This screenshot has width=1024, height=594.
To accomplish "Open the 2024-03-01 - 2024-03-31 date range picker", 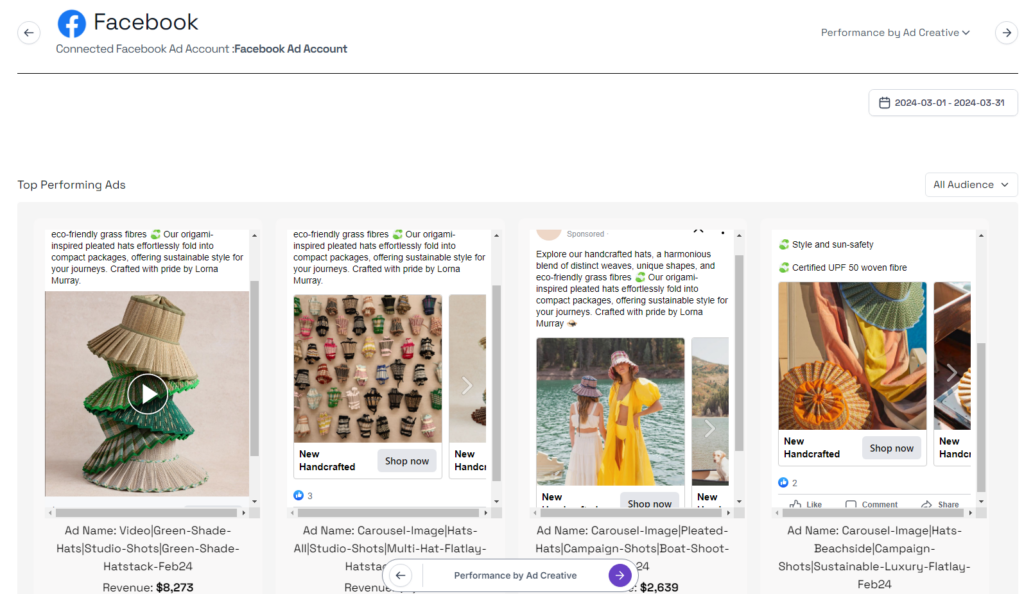I will [942, 102].
